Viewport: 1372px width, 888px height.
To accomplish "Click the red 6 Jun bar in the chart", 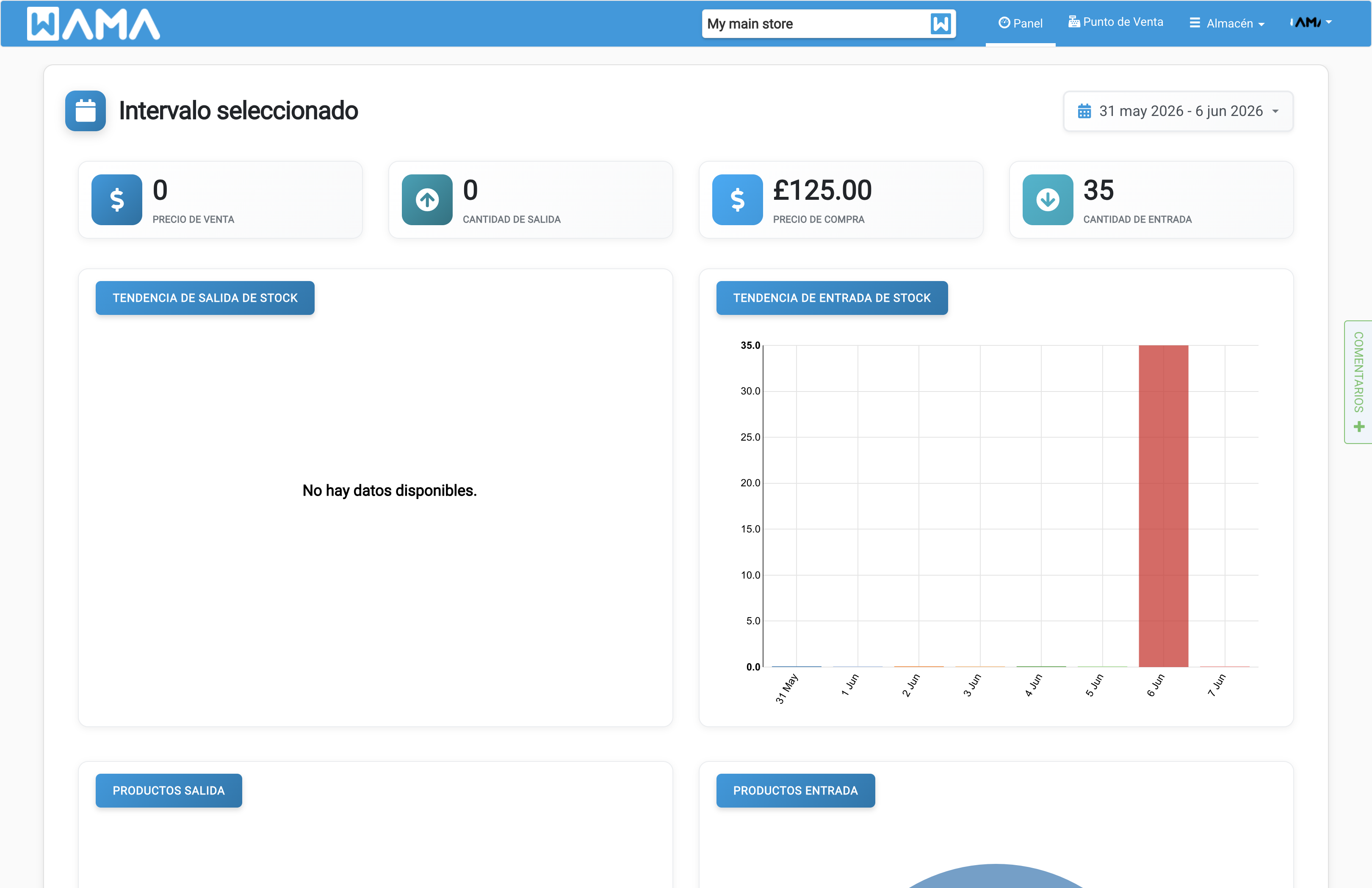I will click(1163, 506).
